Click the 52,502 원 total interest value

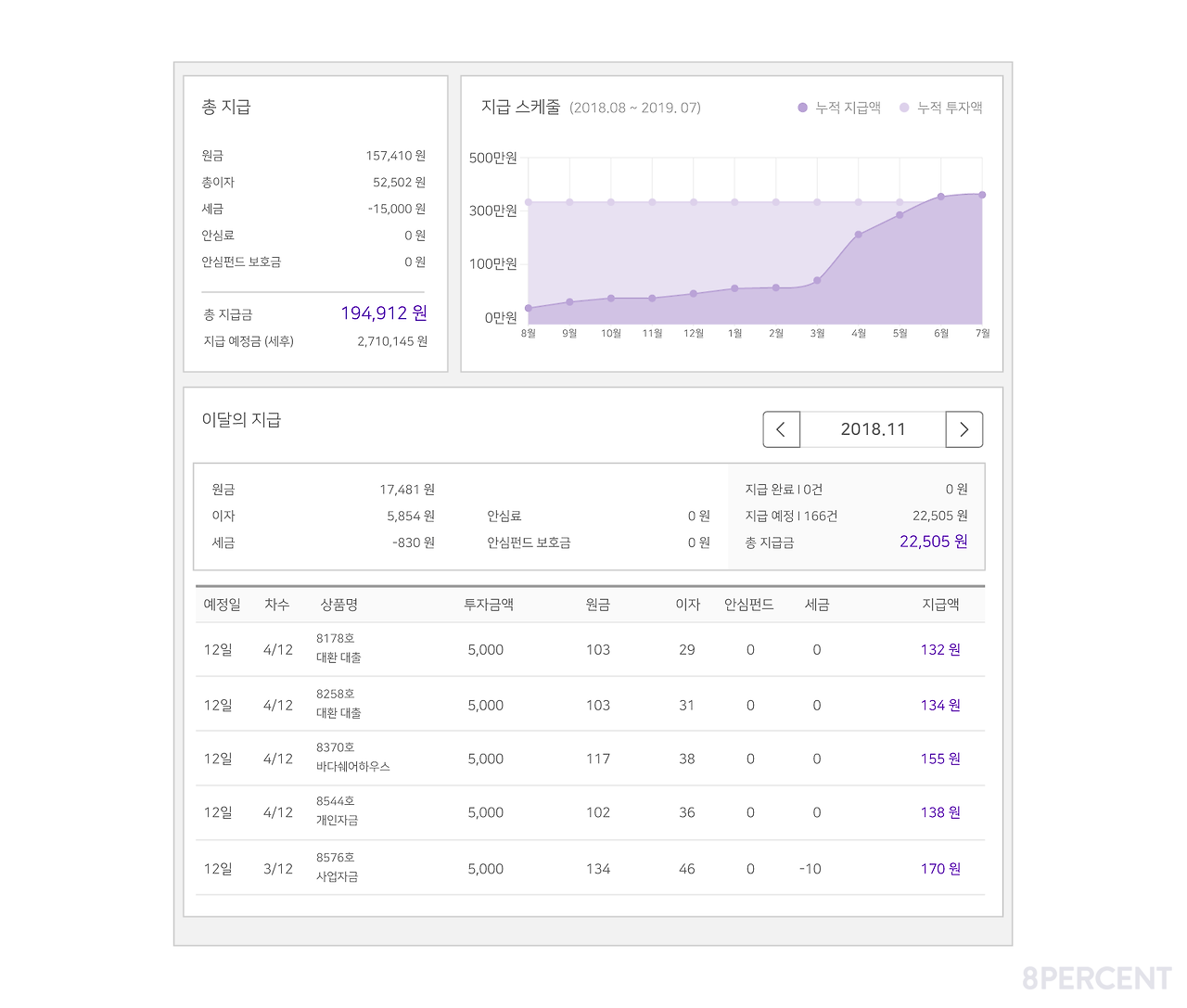tap(400, 183)
